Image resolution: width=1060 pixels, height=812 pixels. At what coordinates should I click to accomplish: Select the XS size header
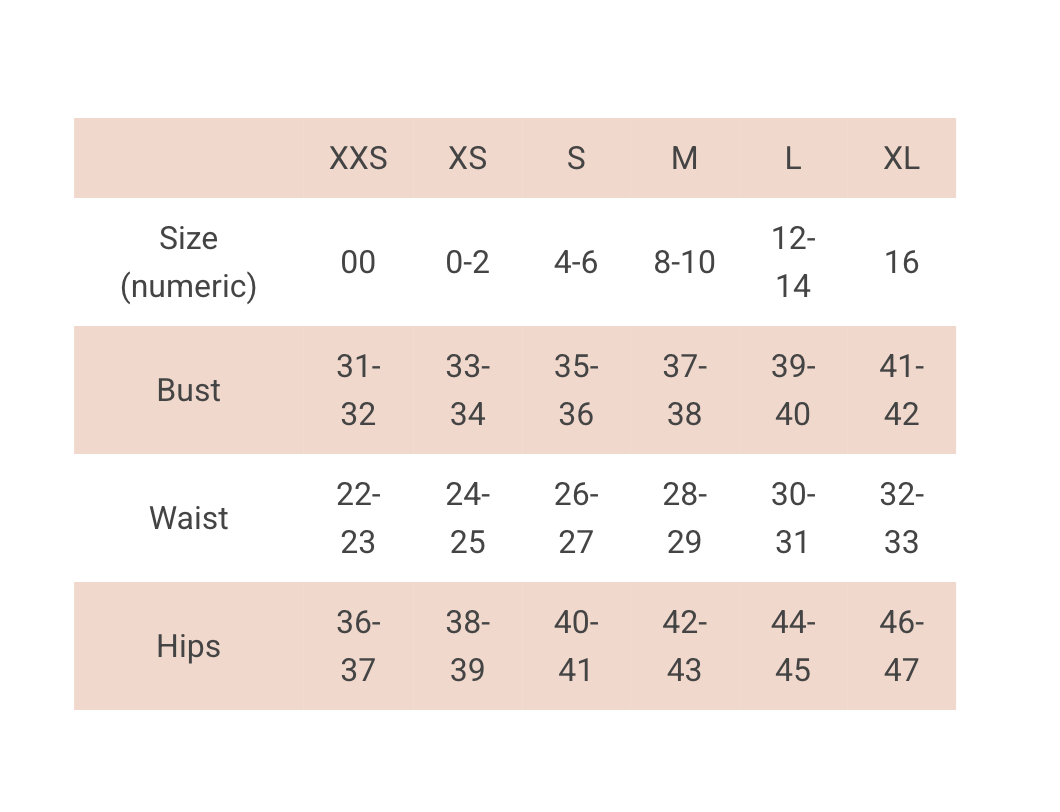[x=467, y=158]
